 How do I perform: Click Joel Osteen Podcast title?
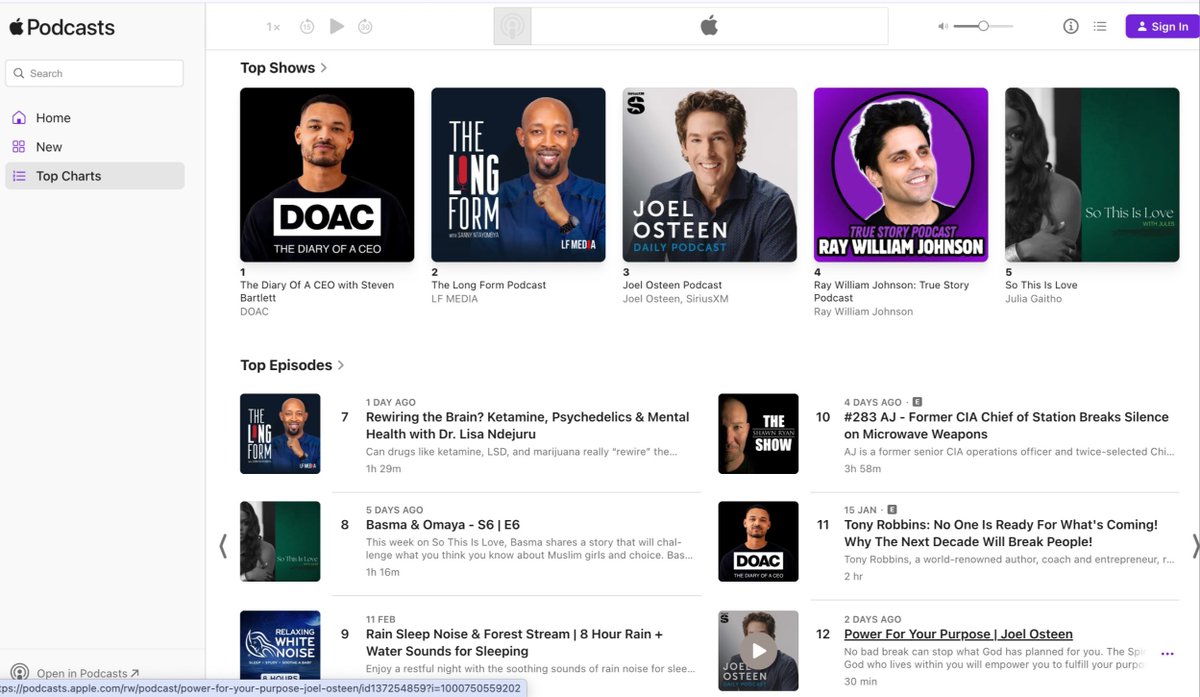[x=672, y=285]
